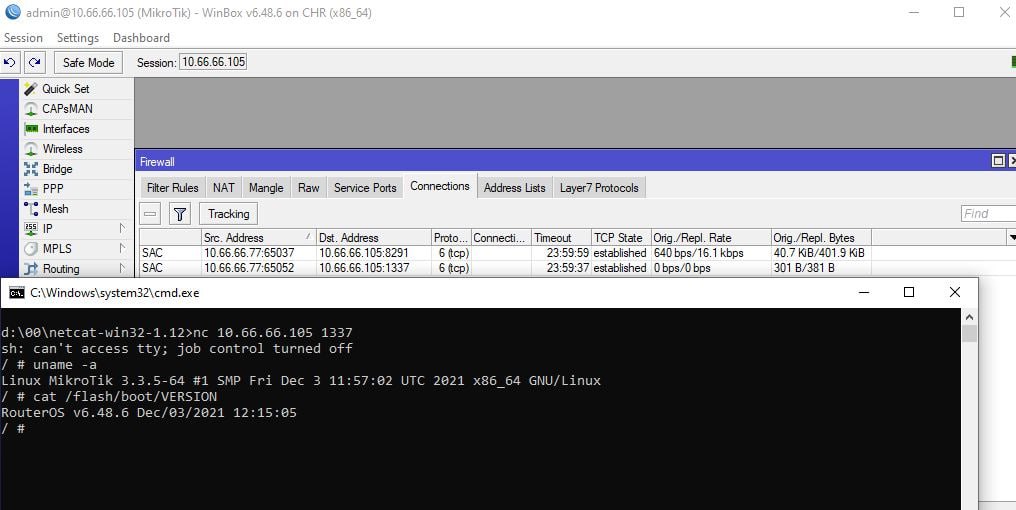Click the WinBox logo icon in title bar
Image resolution: width=1016 pixels, height=510 pixels.
pos(12,12)
